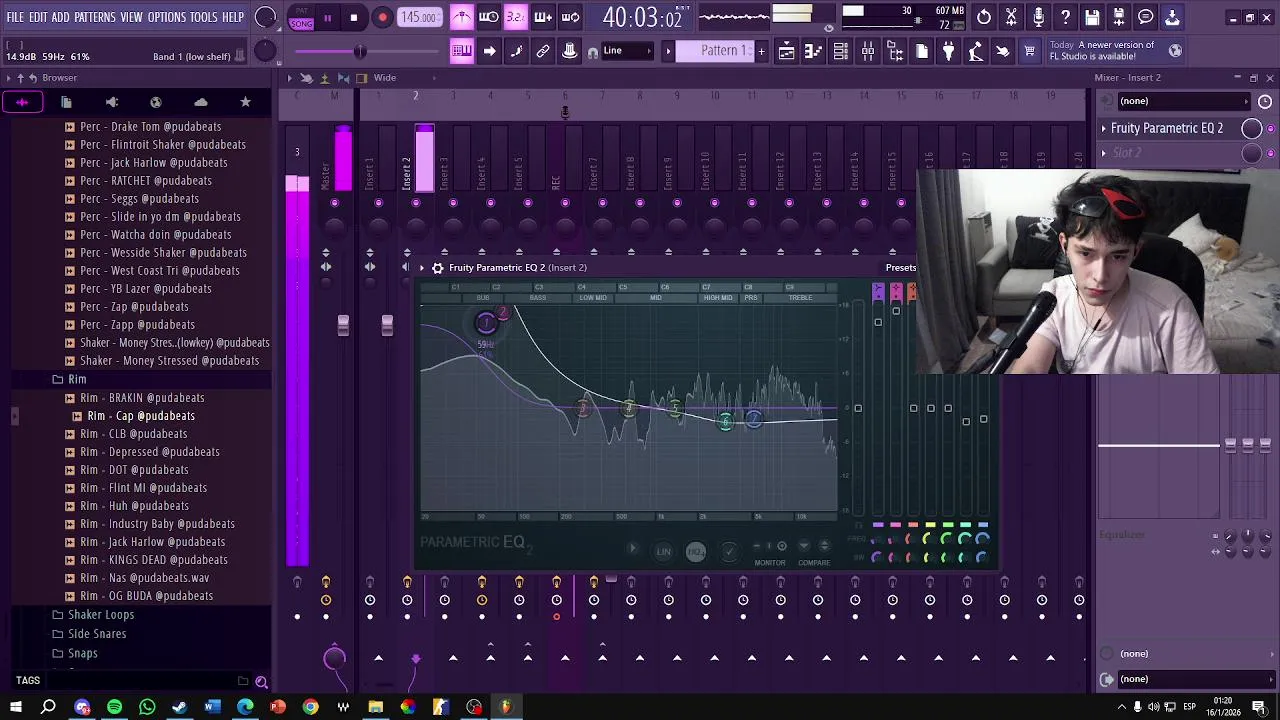Open the chat speech bubble icon
The width and height of the screenshot is (1280, 720).
click(x=1146, y=17)
